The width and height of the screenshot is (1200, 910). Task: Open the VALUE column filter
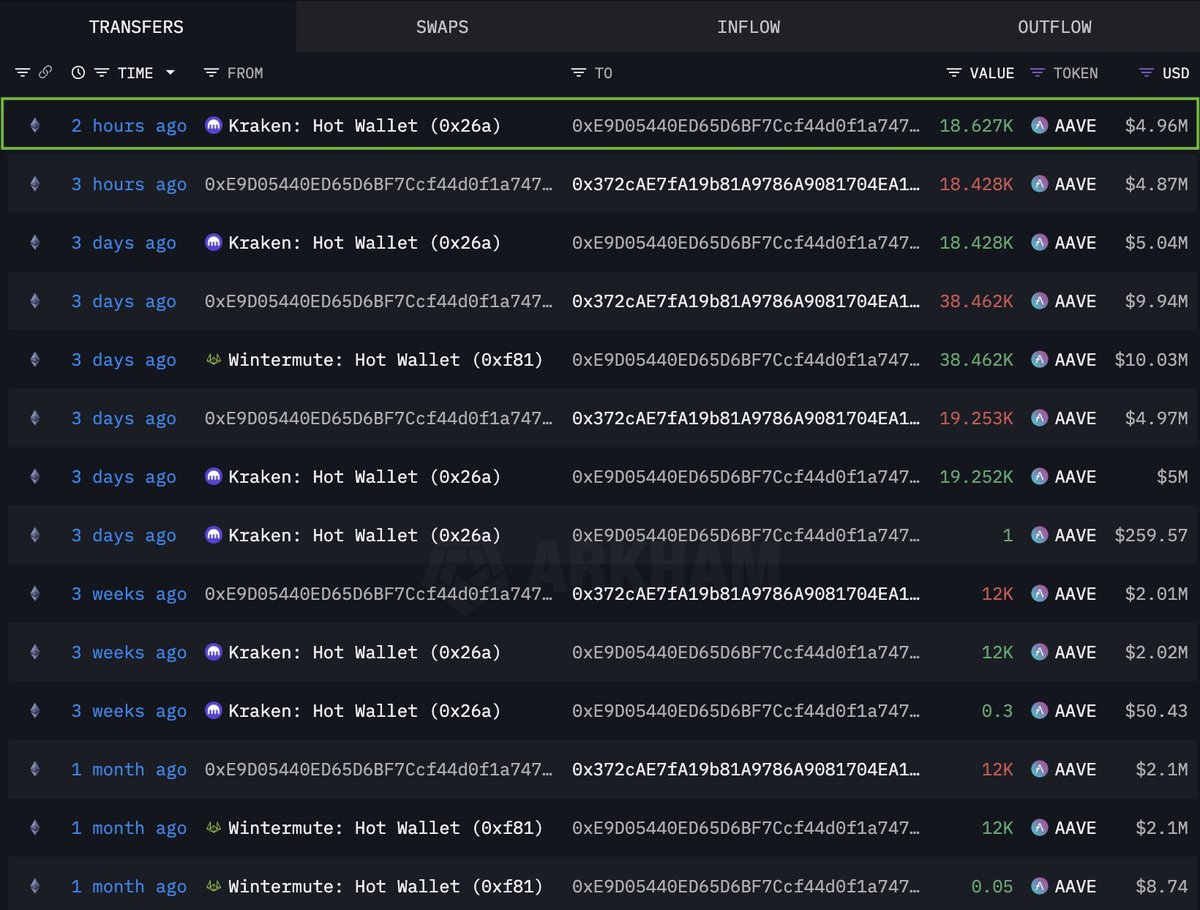(x=954, y=73)
